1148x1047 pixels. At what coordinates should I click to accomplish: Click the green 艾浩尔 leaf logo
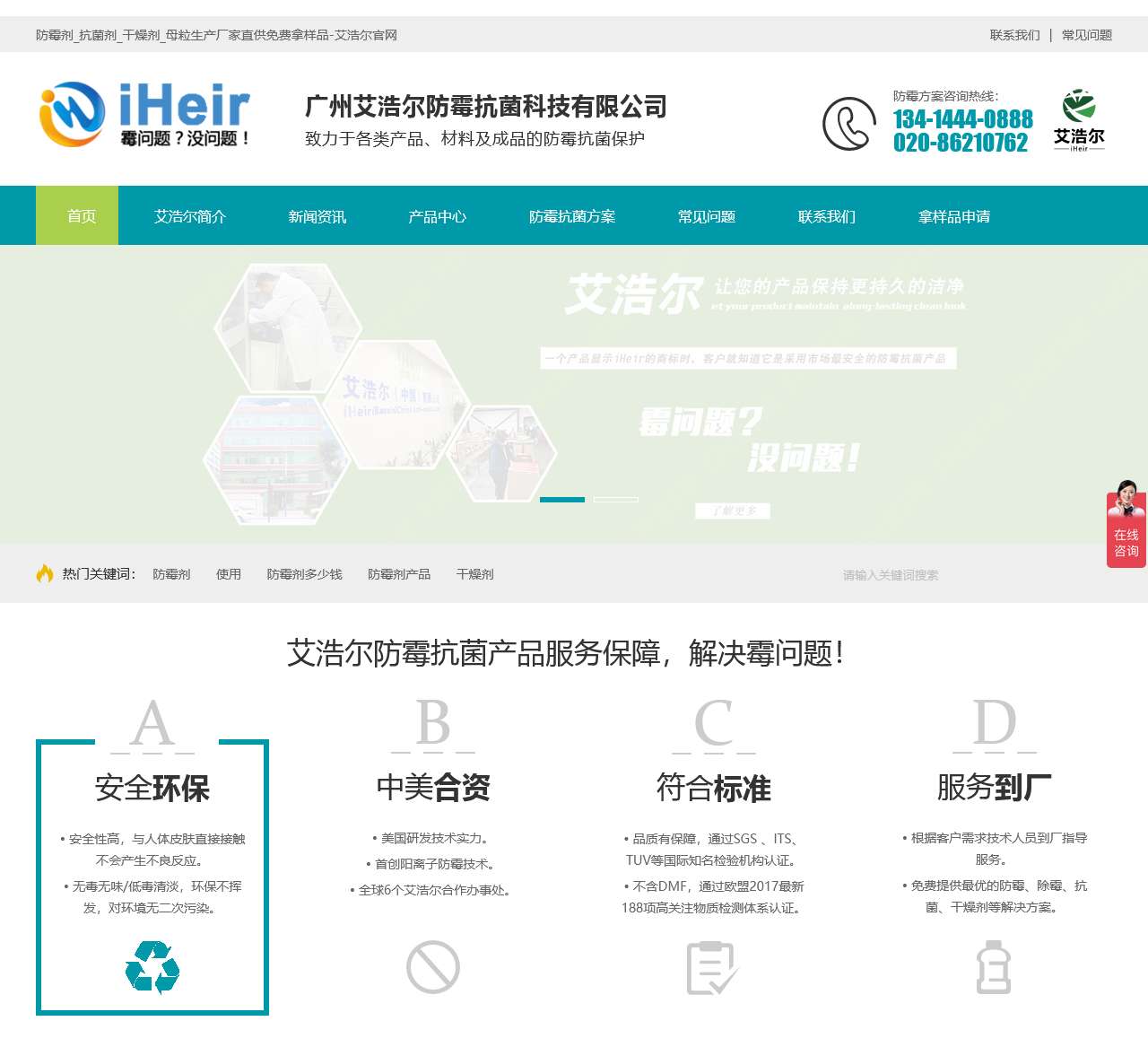(1079, 119)
